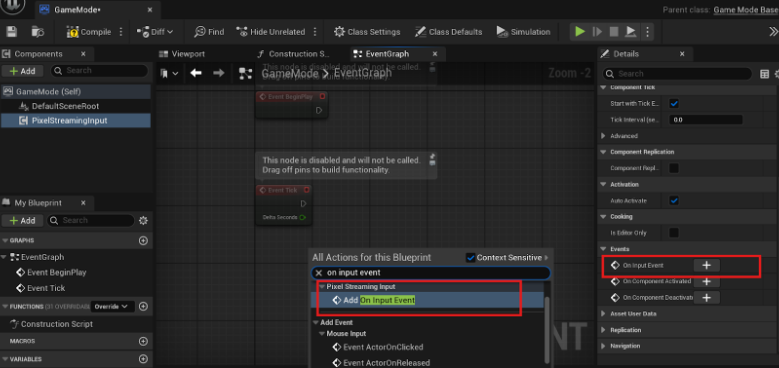
Task: Open the Diff dropdown
Action: [x=155, y=32]
